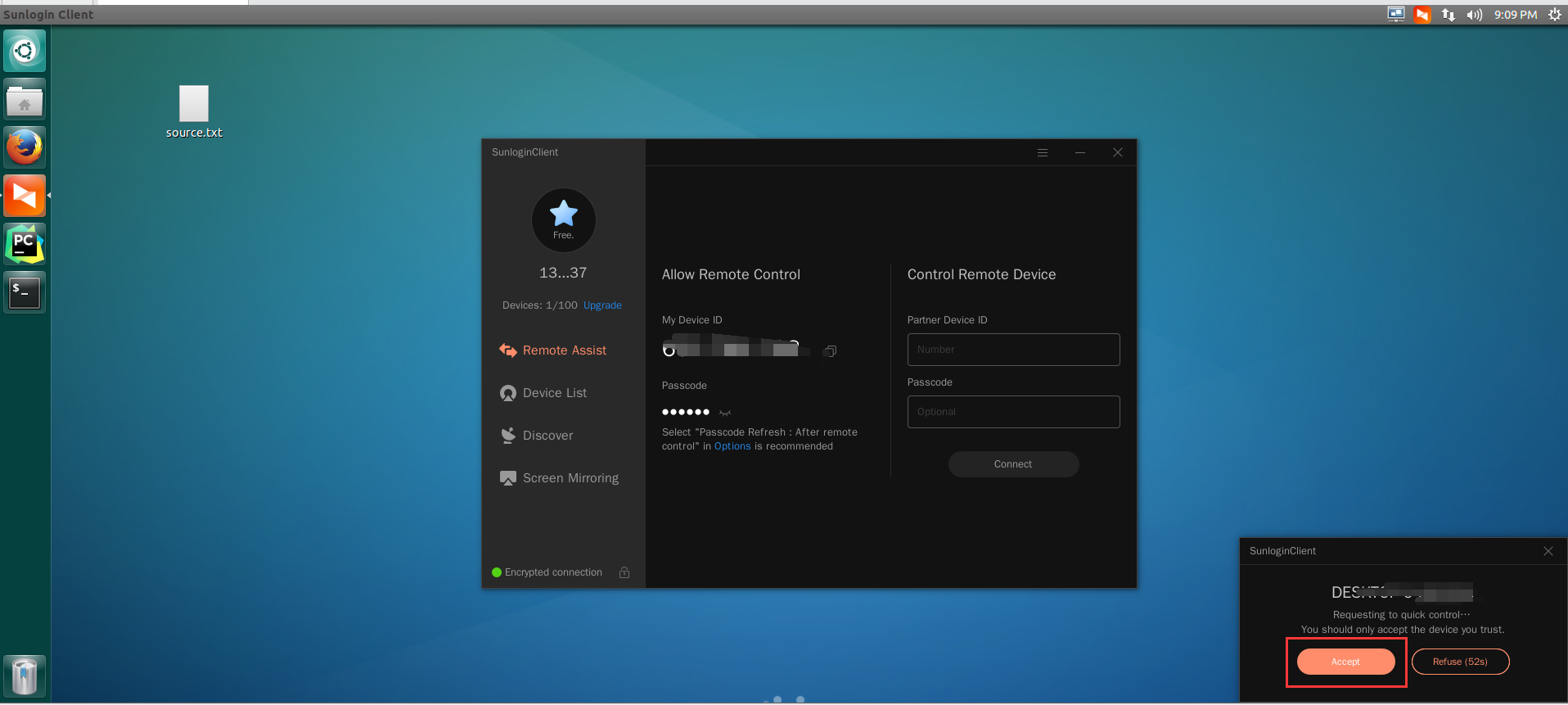Refuse the remote control request

1460,662
